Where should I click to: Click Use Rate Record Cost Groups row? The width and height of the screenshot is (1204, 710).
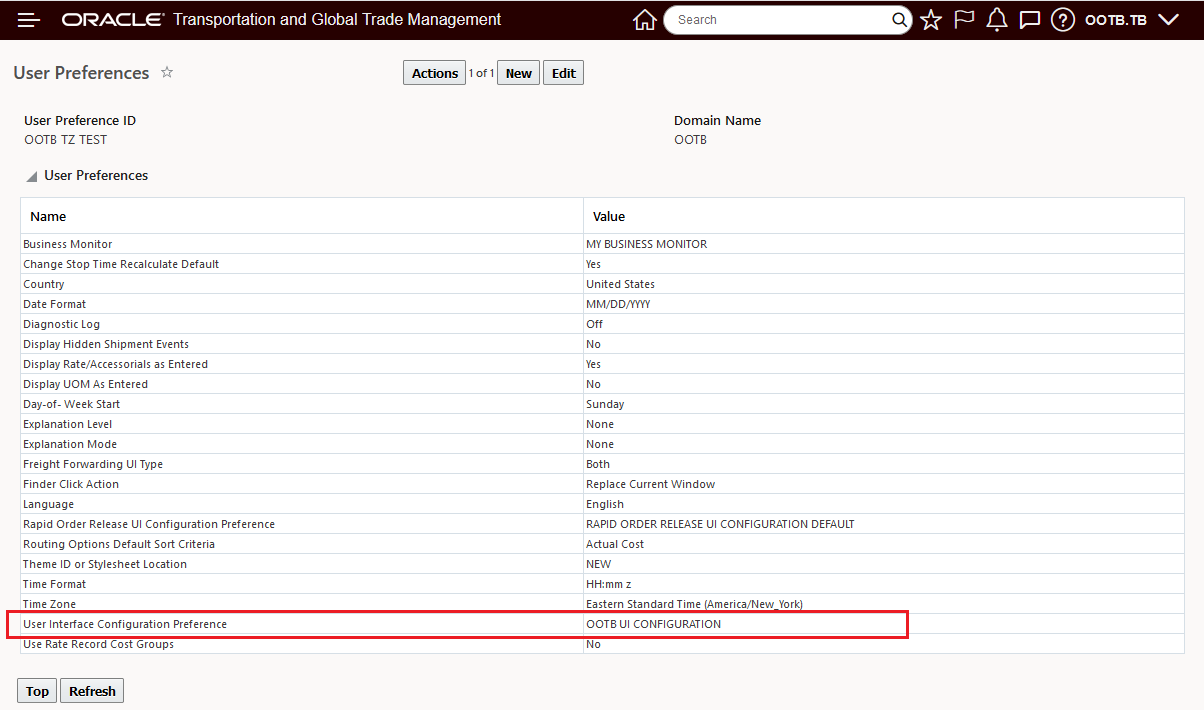pos(99,644)
